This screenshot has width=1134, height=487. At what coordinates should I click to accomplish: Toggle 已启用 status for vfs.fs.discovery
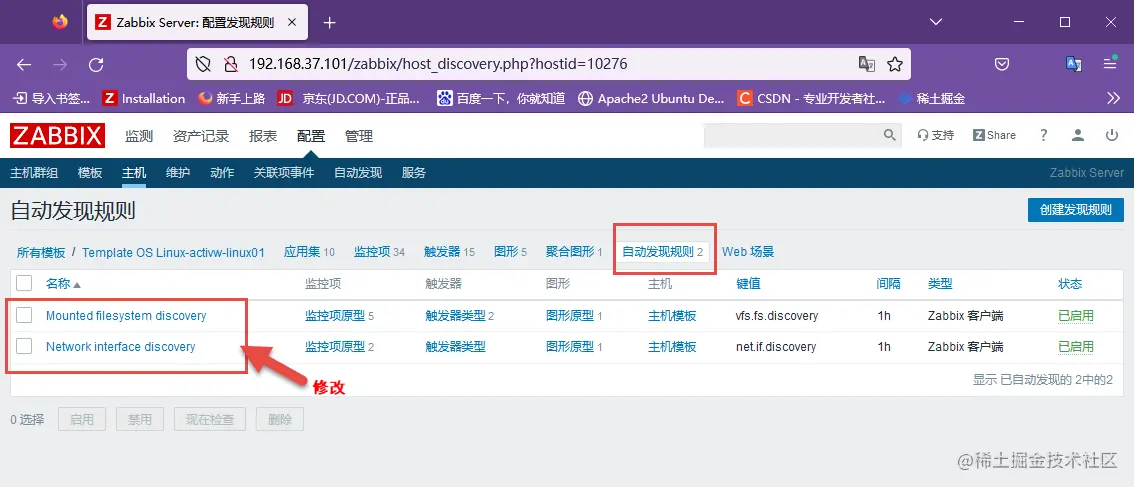(x=1075, y=316)
